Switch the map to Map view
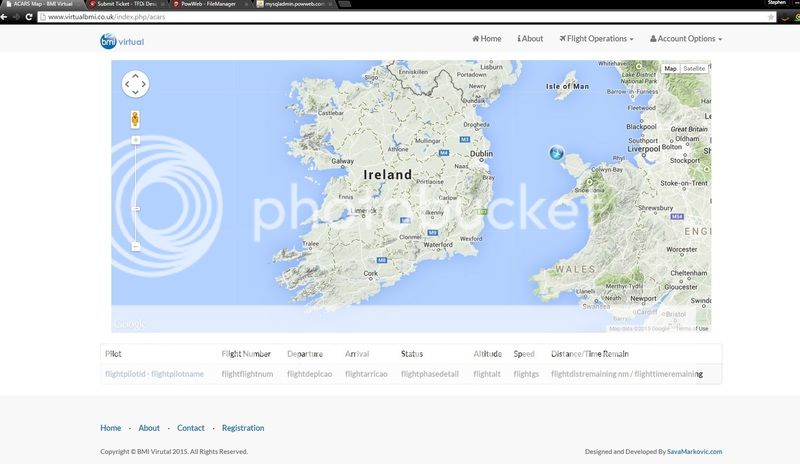The image size is (800, 464). [670, 68]
